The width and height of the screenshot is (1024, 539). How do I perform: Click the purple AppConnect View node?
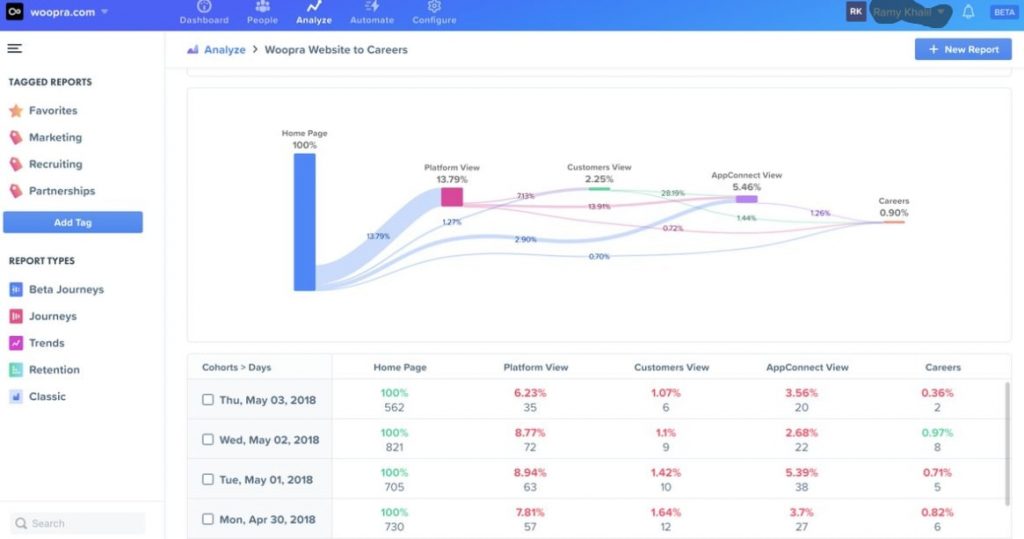(746, 199)
